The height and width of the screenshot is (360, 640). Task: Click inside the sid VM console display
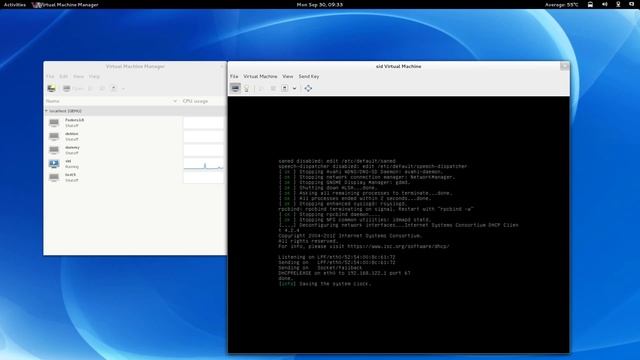398,224
